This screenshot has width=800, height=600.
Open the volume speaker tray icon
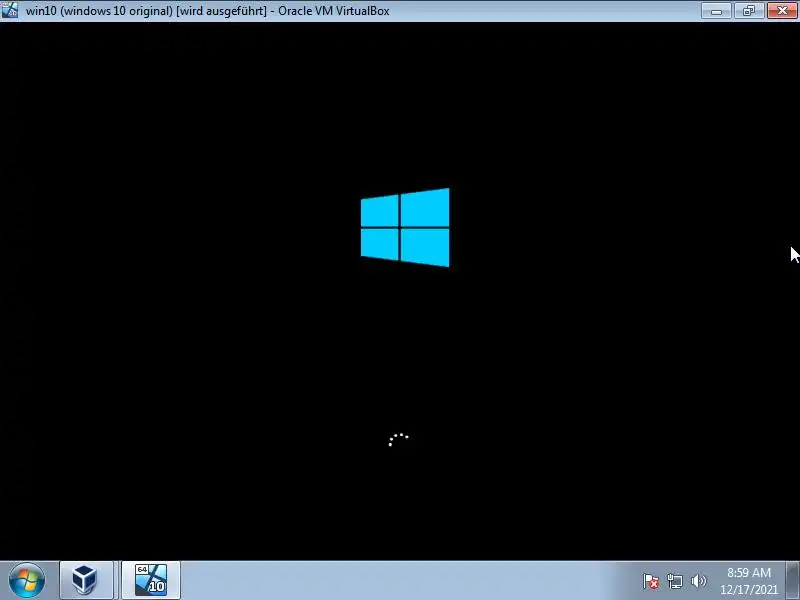(x=698, y=581)
